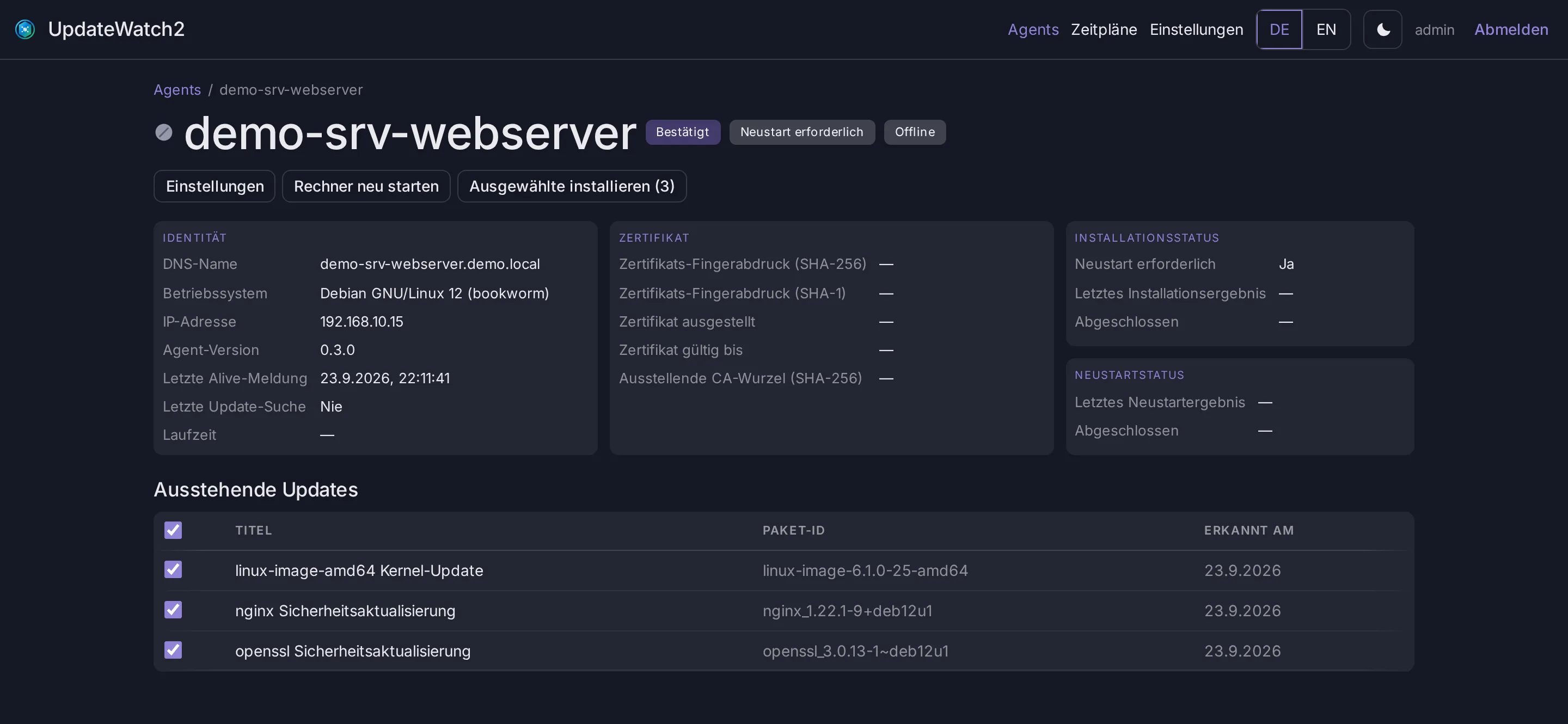This screenshot has width=1568, height=724.
Task: Click Rechner neu starten button
Action: point(366,186)
